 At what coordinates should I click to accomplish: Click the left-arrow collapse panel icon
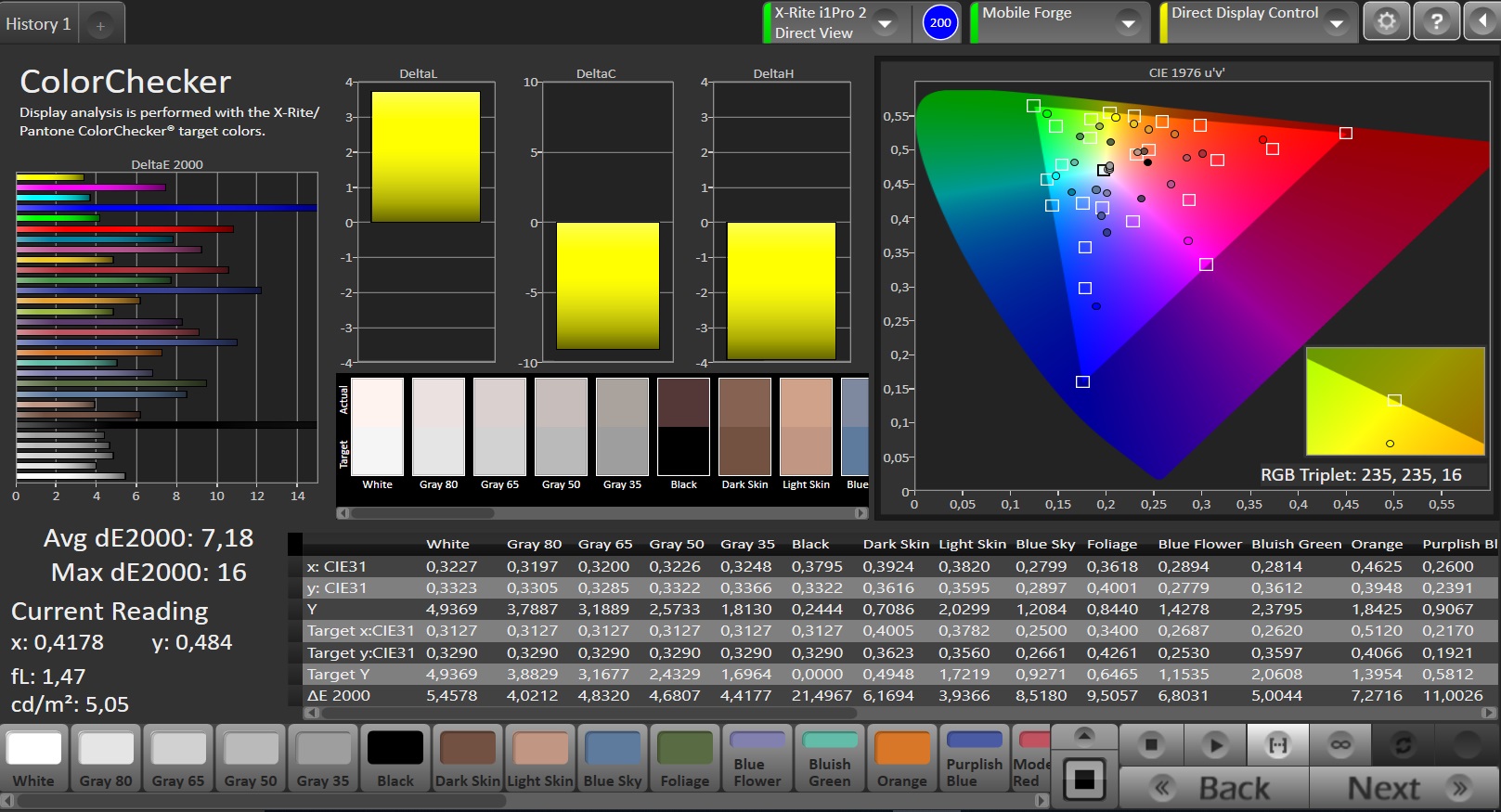click(x=1482, y=21)
